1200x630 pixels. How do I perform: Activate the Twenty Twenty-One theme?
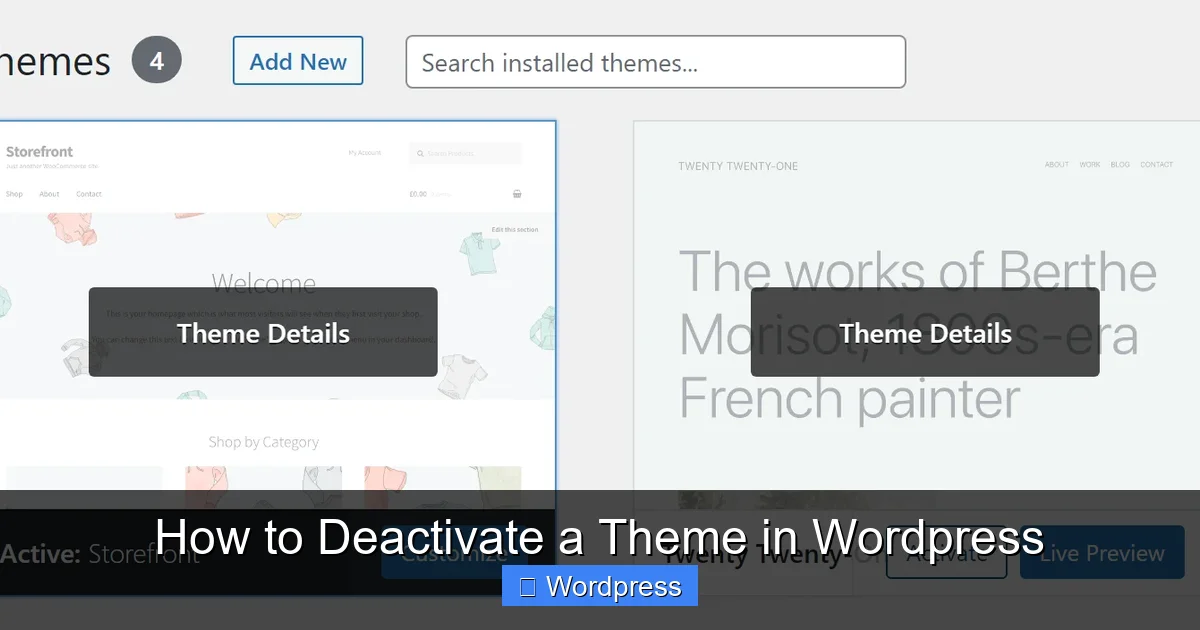tap(946, 553)
